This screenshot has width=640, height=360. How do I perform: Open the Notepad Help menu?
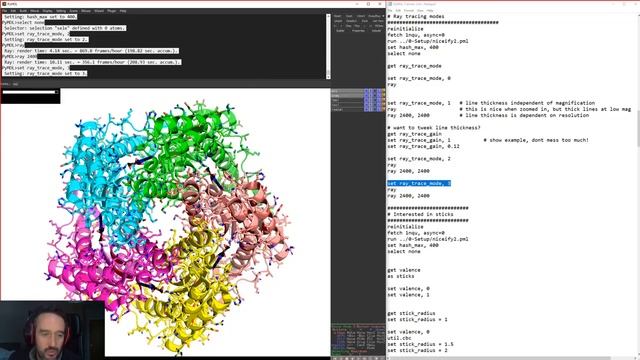point(430,10)
